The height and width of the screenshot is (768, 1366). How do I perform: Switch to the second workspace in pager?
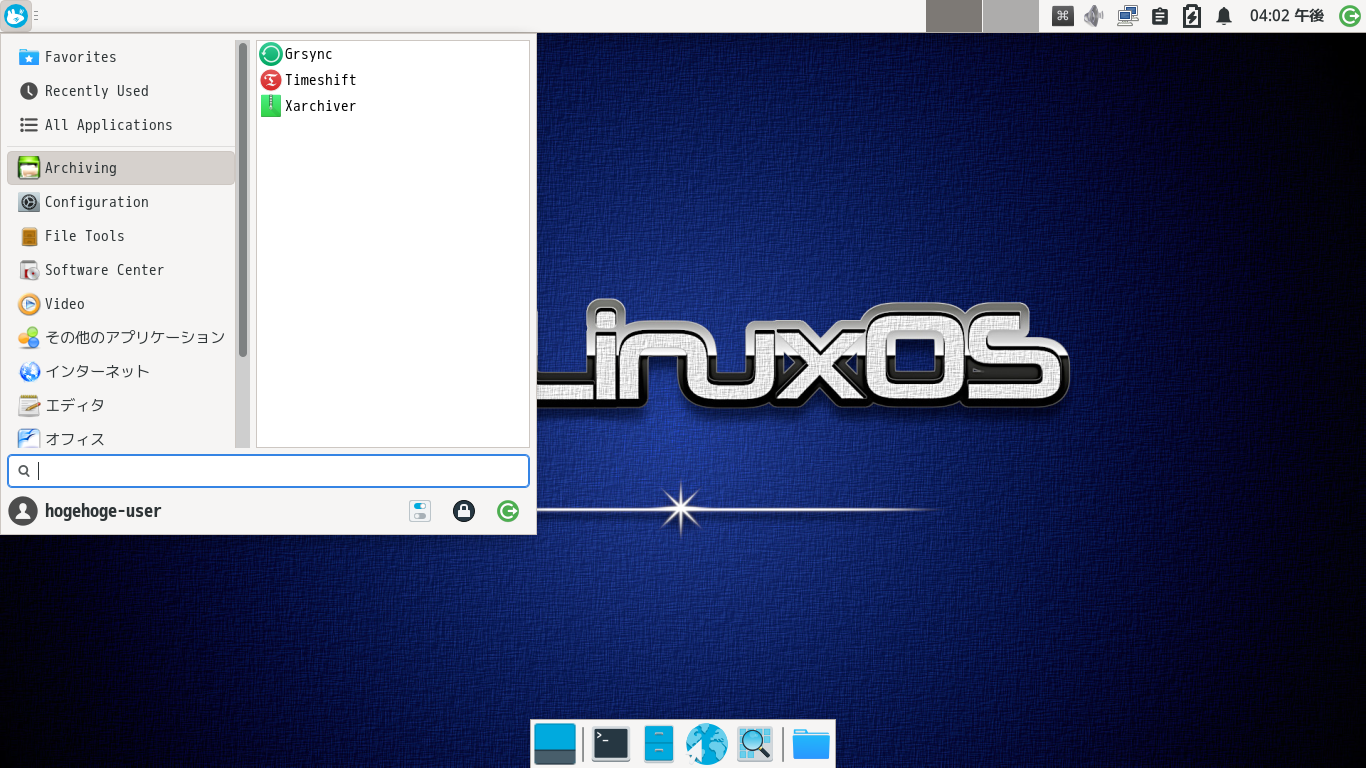click(x=1011, y=16)
